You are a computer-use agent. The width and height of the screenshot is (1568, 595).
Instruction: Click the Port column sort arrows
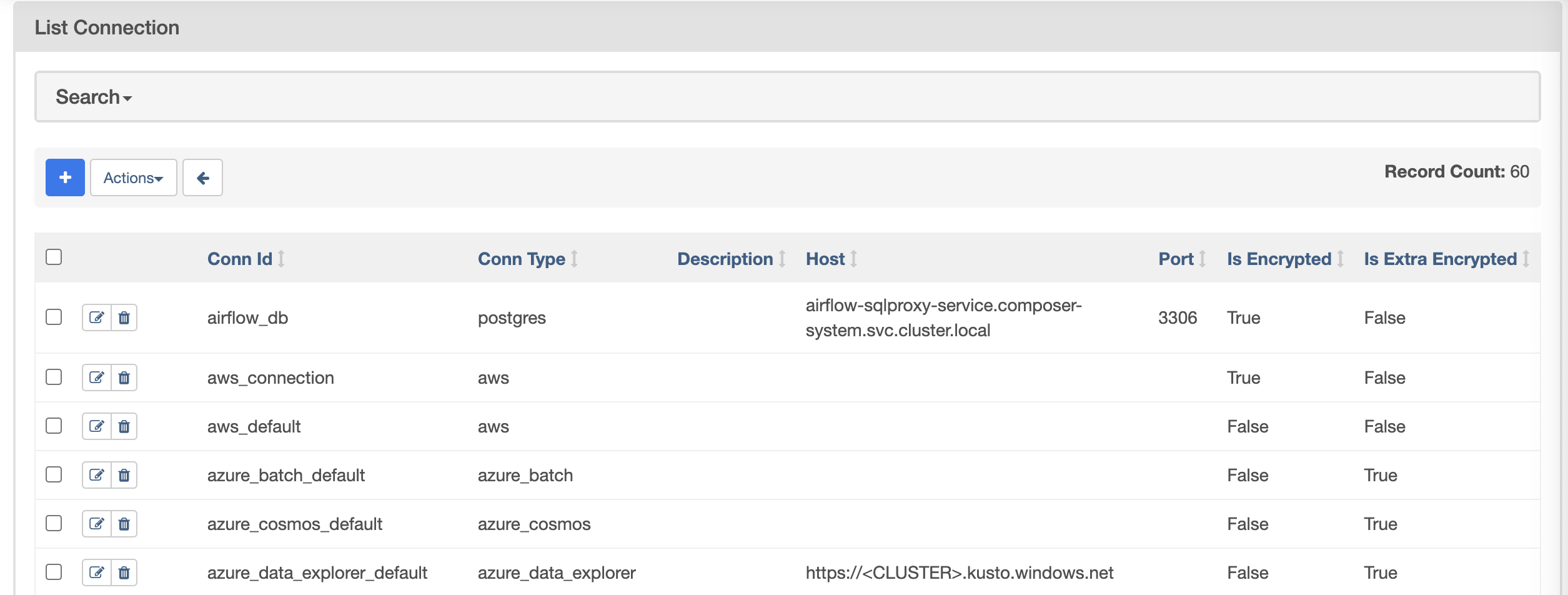click(x=1202, y=259)
